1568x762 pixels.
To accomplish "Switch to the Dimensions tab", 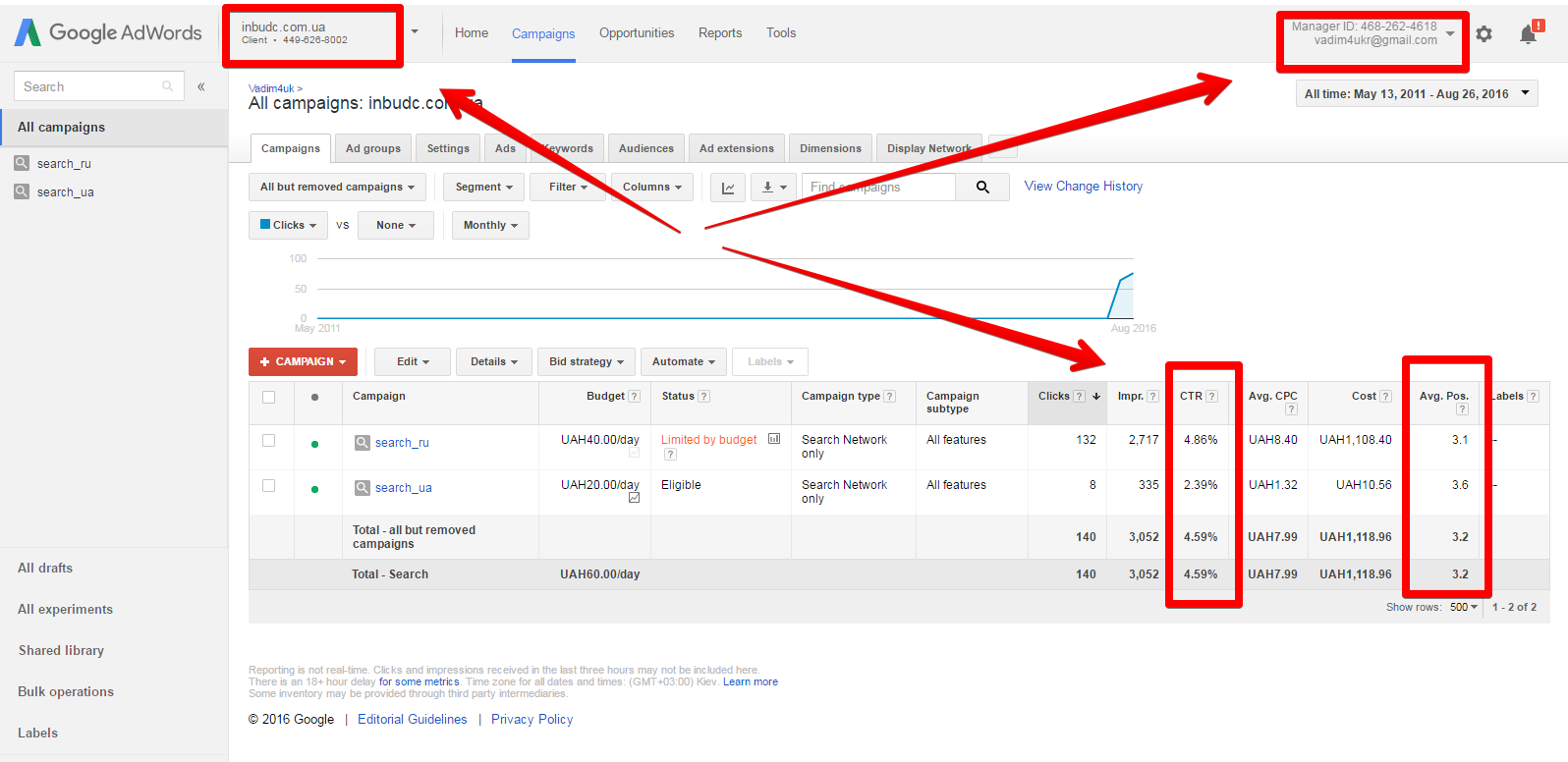I will tap(830, 148).
